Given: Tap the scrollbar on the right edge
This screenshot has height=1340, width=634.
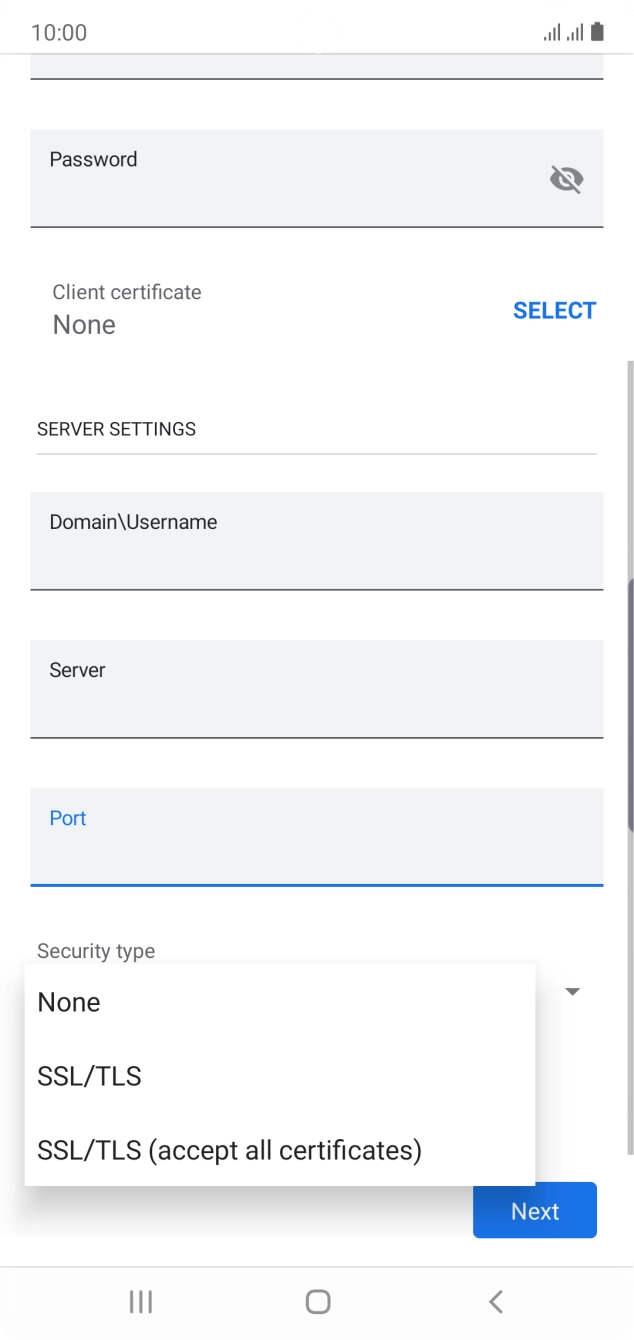Looking at the screenshot, I should tap(629, 700).
